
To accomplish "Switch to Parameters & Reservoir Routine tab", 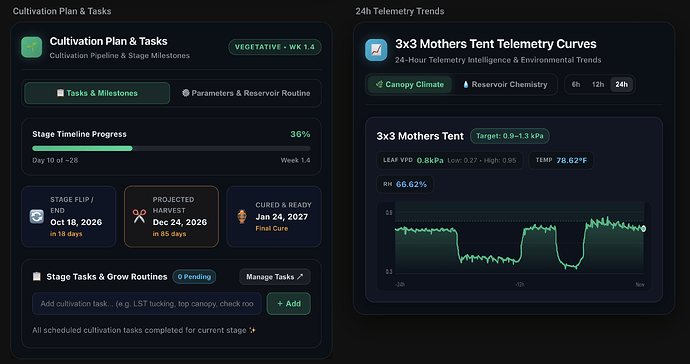I will (246, 93).
